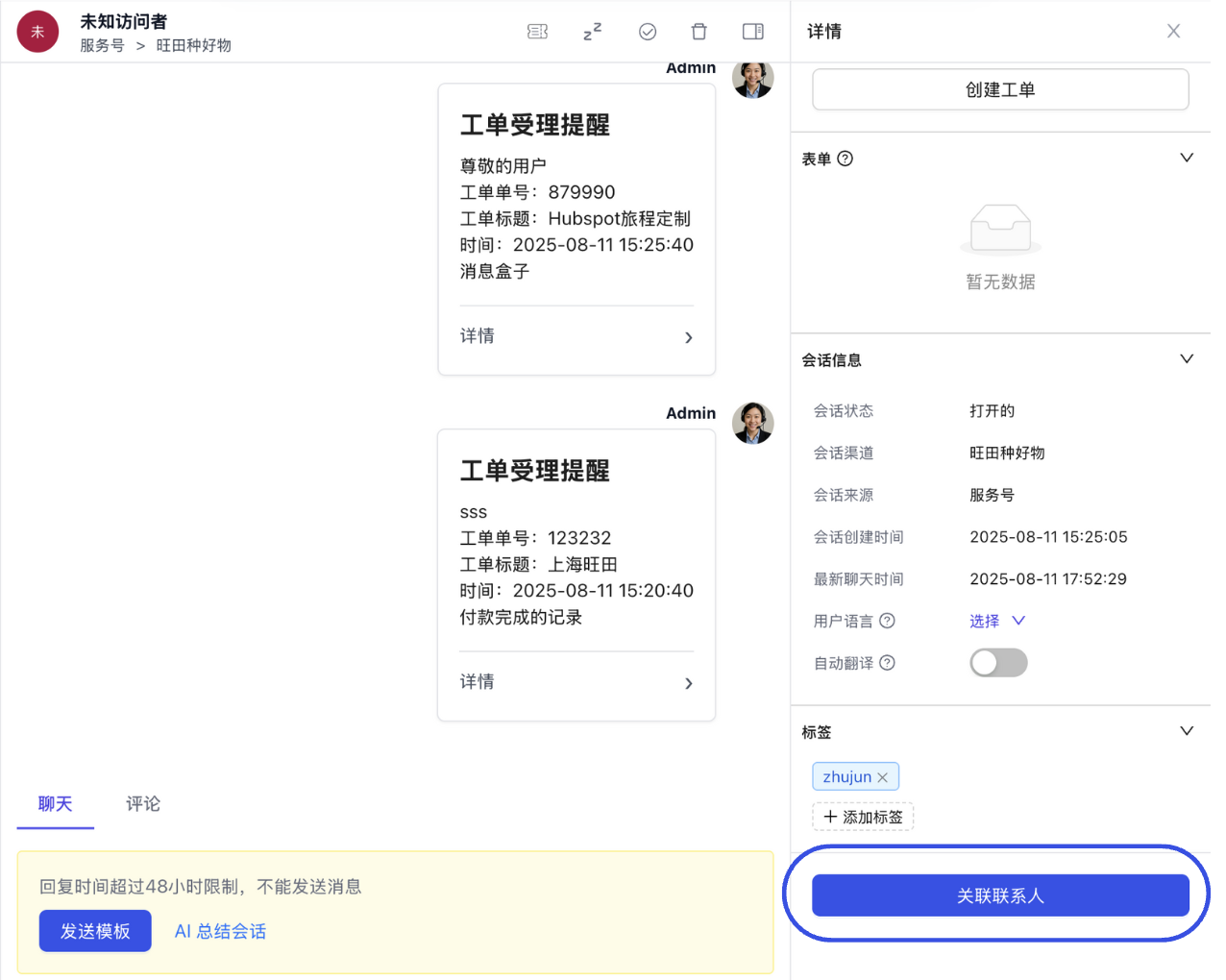Open the 用户语言 选择 dropdown
The image size is (1226, 980).
pyautogui.click(x=997, y=621)
